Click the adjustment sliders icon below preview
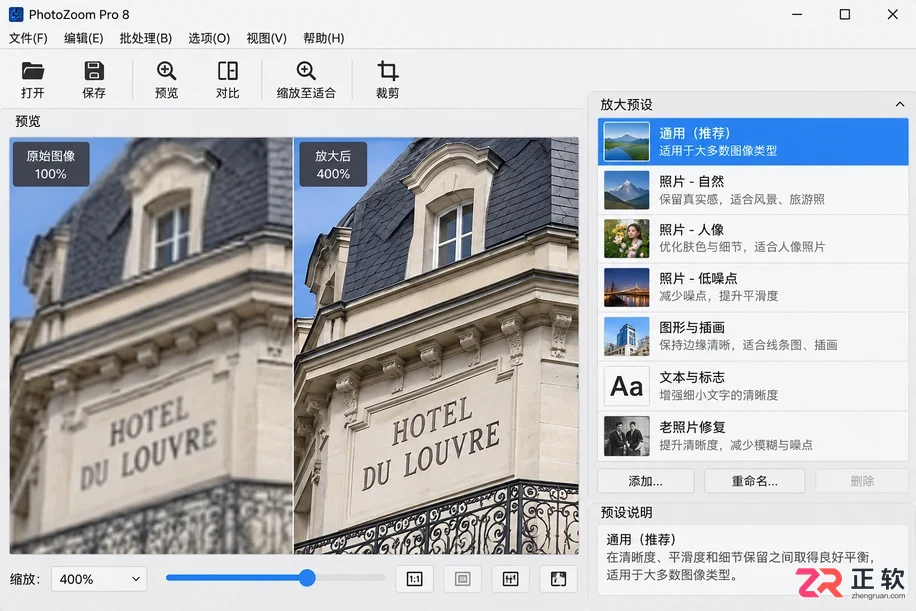916x611 pixels. (x=510, y=579)
